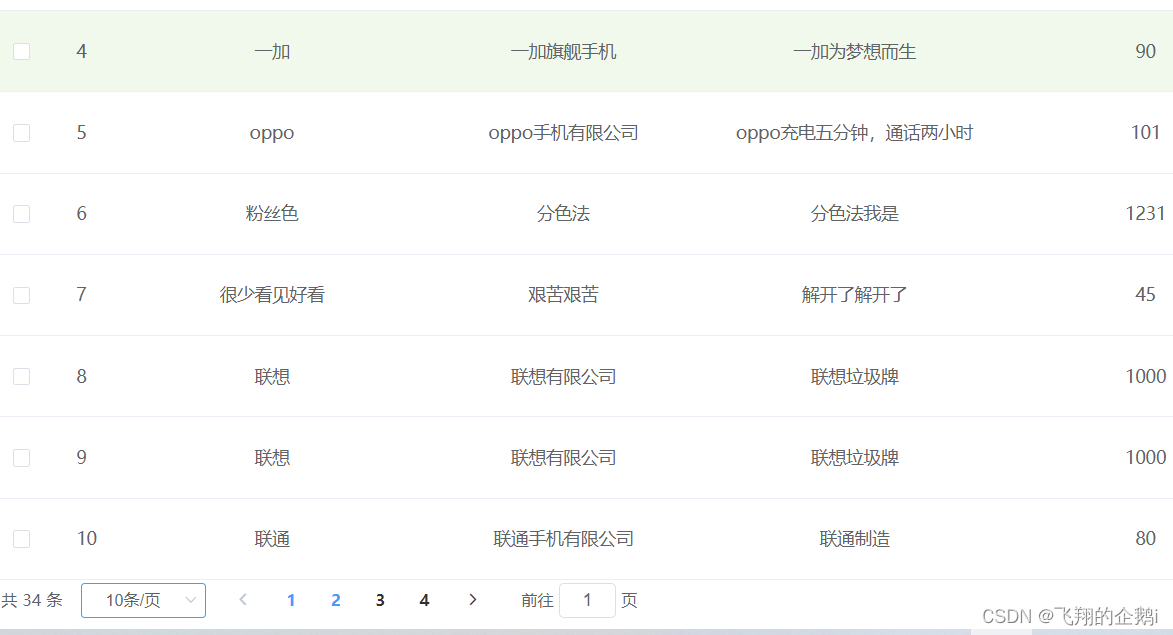Click the cell 一加为梦想而生
The image size is (1173, 635).
tap(854, 52)
